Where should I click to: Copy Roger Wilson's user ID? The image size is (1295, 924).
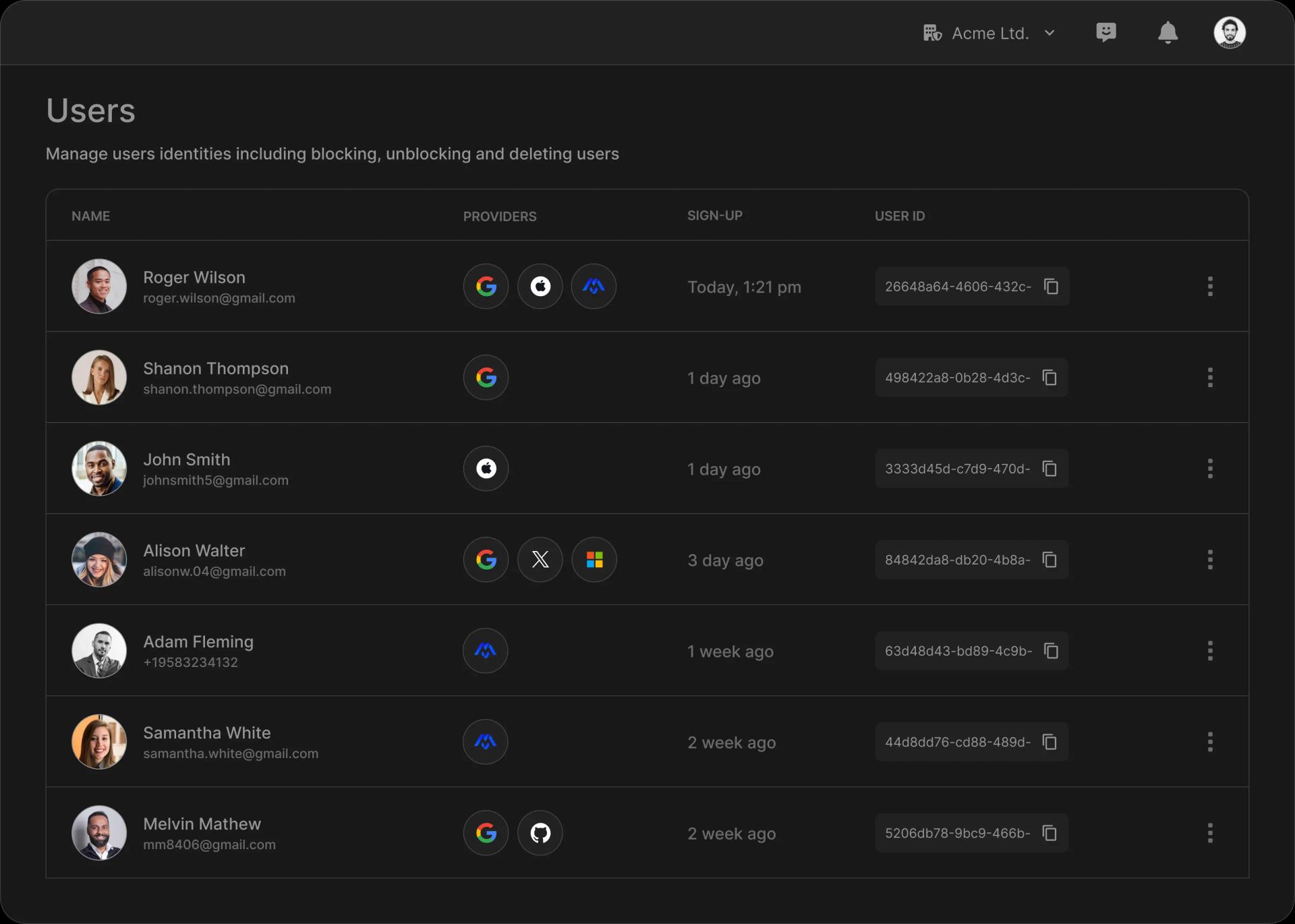1052,286
